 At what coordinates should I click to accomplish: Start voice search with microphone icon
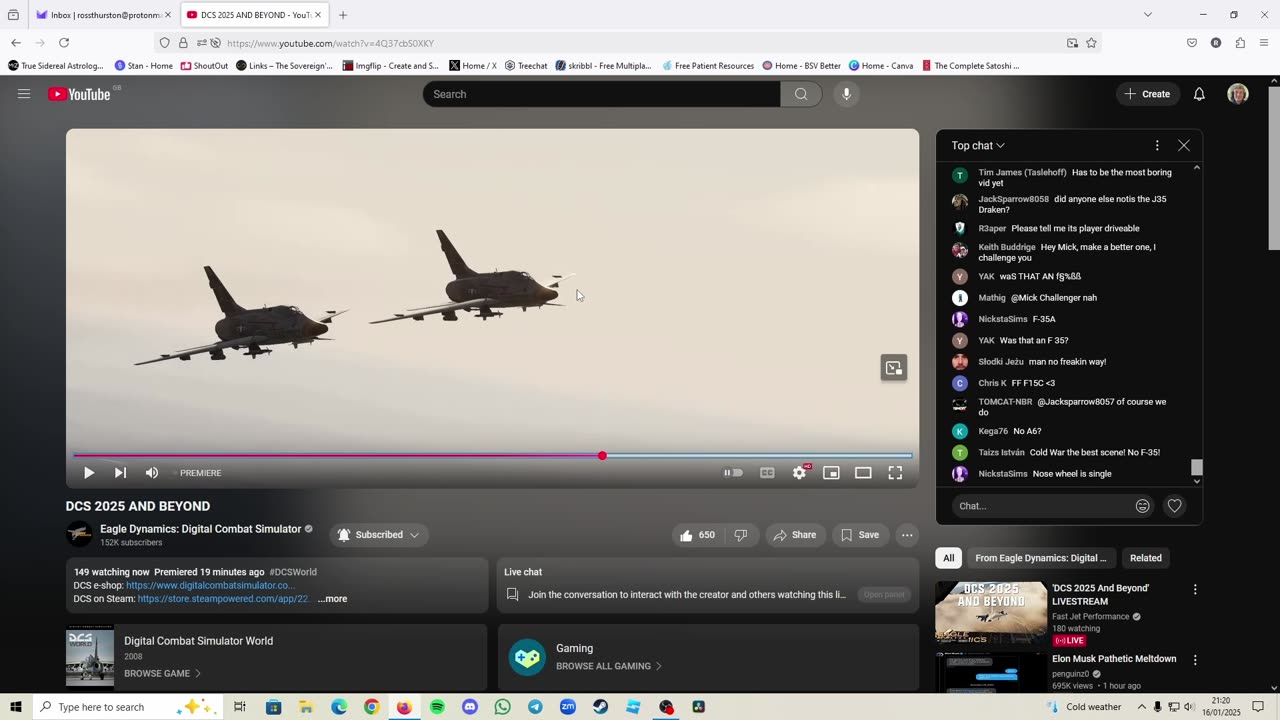846,94
